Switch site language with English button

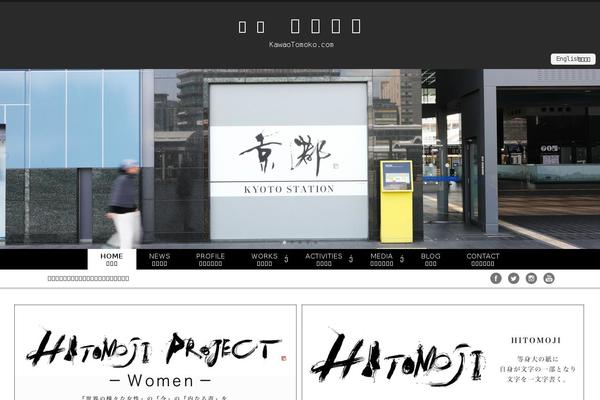[573, 59]
